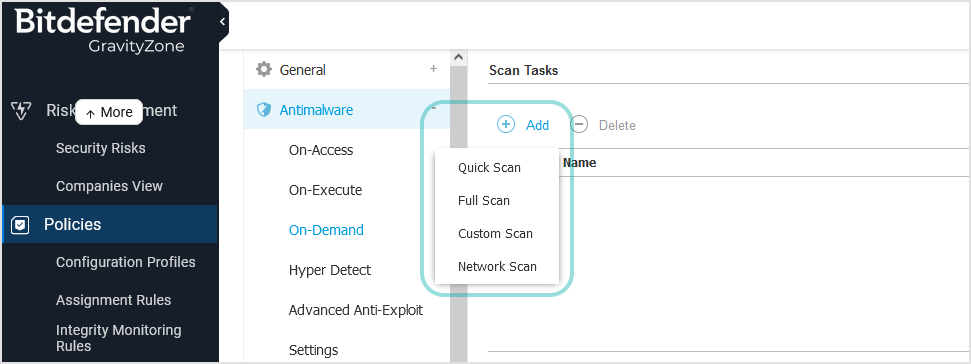Image resolution: width=971 pixels, height=364 pixels.
Task: Collapse the sidebar with arrow handle
Action: (222, 22)
